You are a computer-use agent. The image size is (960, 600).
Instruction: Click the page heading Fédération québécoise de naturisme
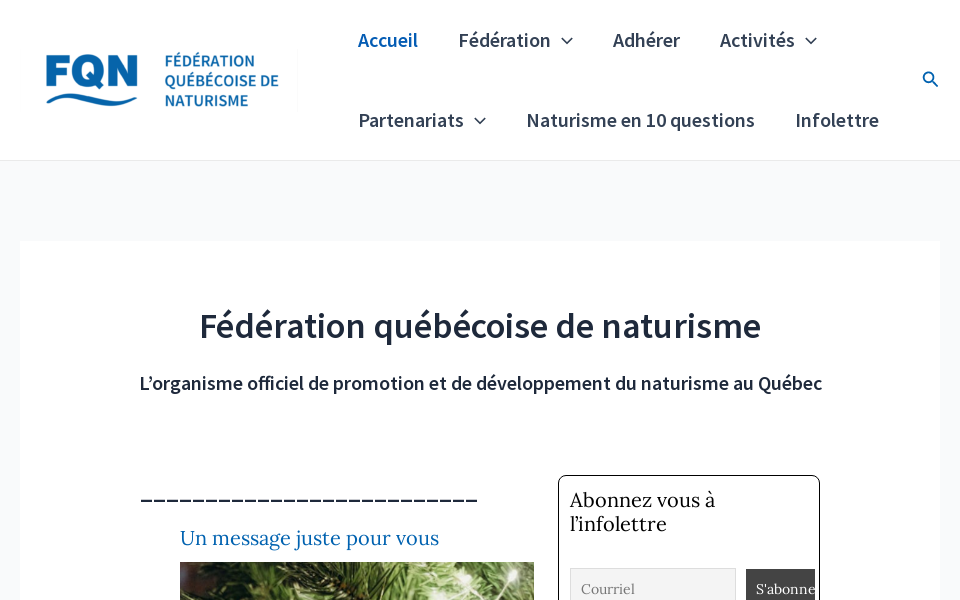point(480,325)
